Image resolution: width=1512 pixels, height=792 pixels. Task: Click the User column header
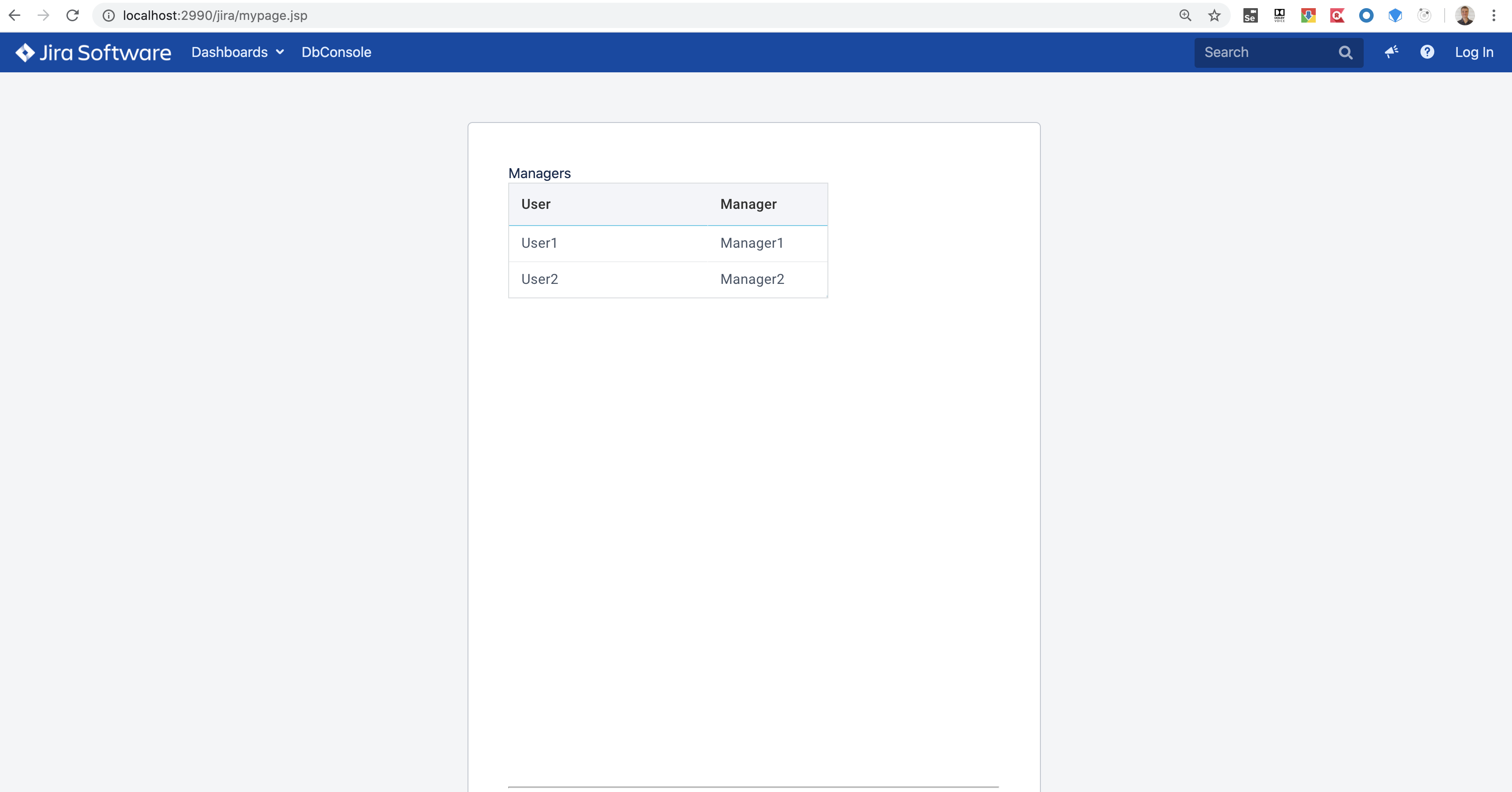(608, 204)
